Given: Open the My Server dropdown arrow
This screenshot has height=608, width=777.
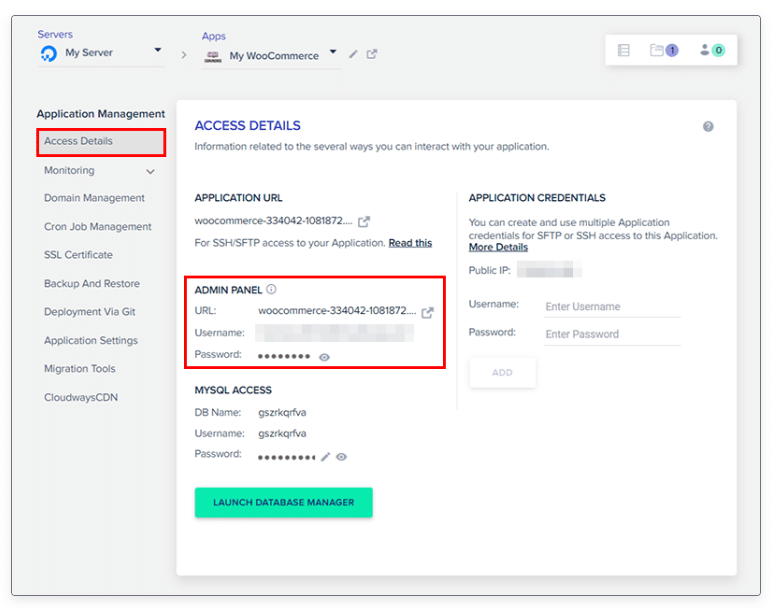Looking at the screenshot, I should (x=158, y=50).
